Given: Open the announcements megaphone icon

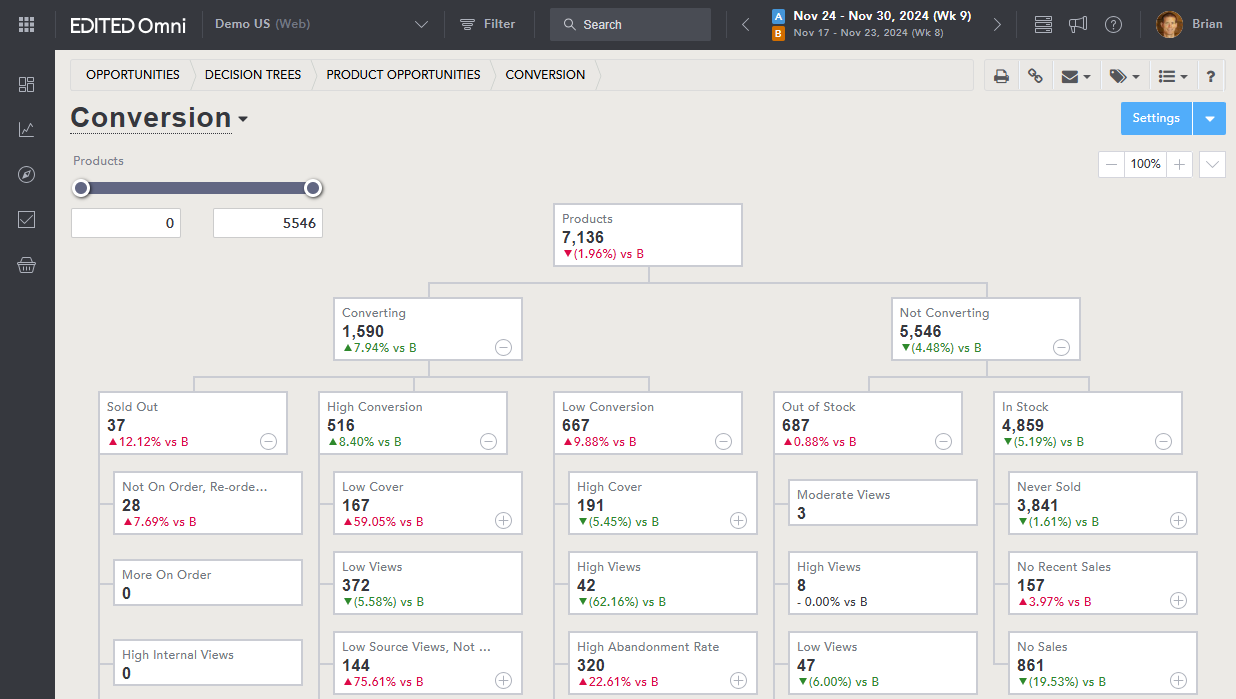Looking at the screenshot, I should pyautogui.click(x=1077, y=24).
